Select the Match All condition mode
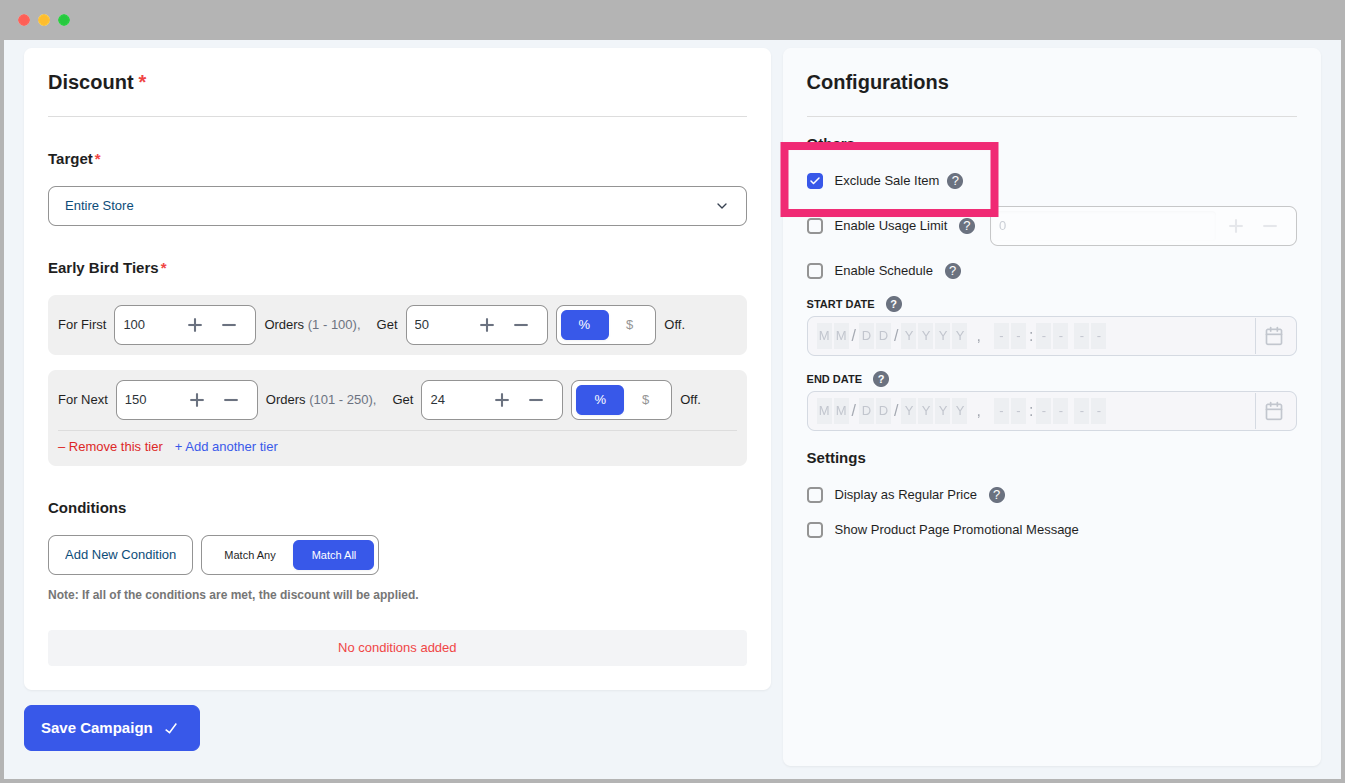1345x783 pixels. pyautogui.click(x=333, y=555)
